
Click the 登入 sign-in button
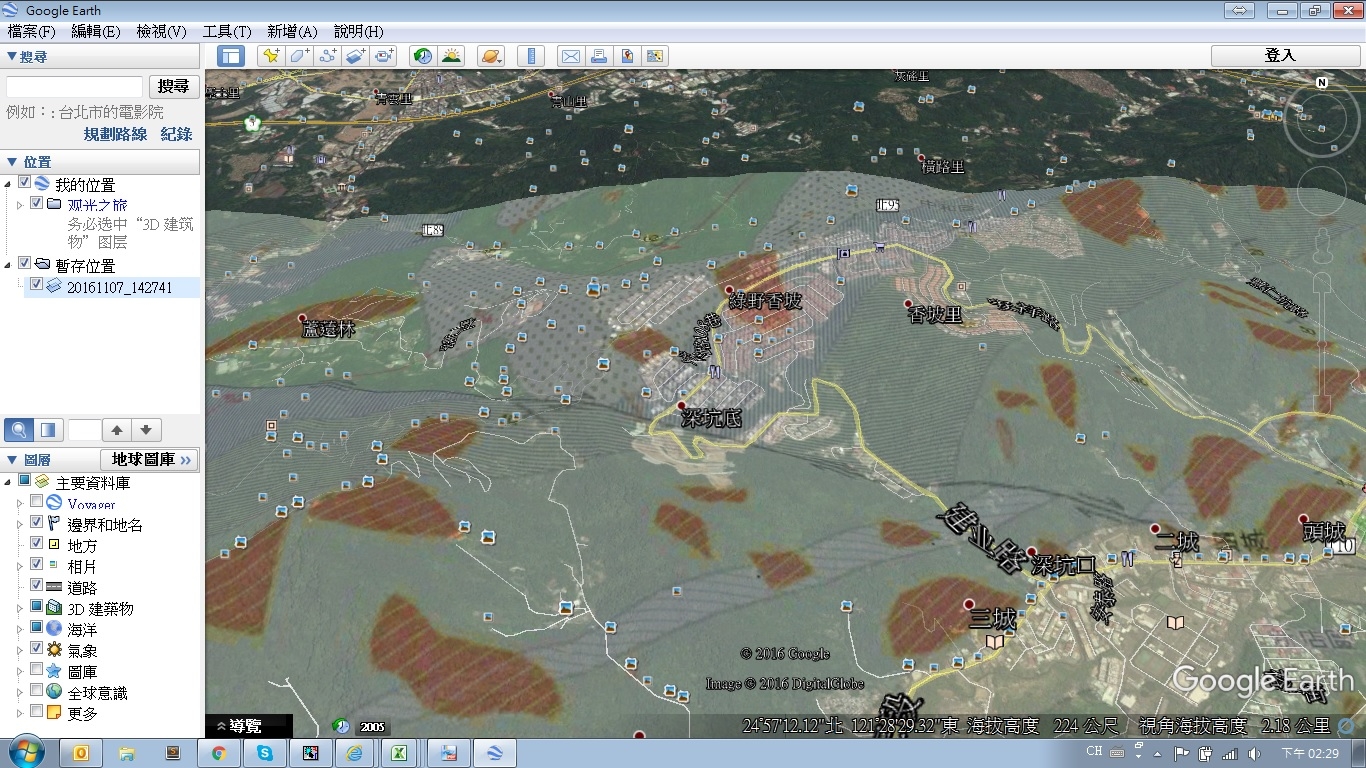tap(1280, 56)
